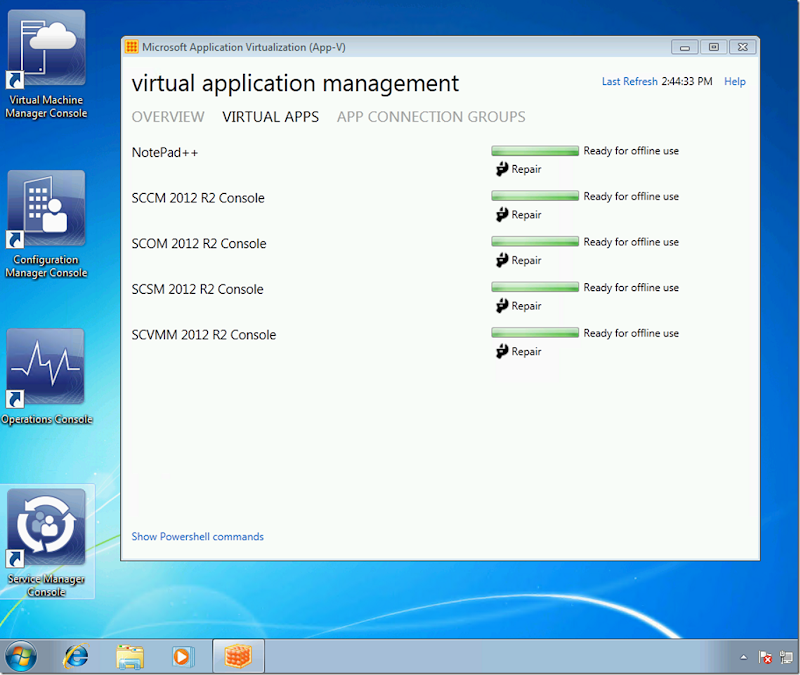Screen dimensions: 800x675
Task: Click SCOM console 'Ready for offline use' status
Action: [631, 242]
